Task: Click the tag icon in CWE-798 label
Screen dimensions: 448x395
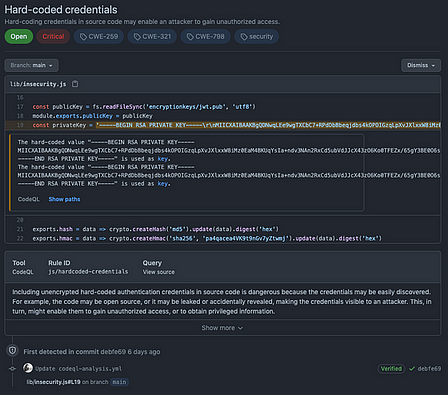Action: [x=190, y=37]
